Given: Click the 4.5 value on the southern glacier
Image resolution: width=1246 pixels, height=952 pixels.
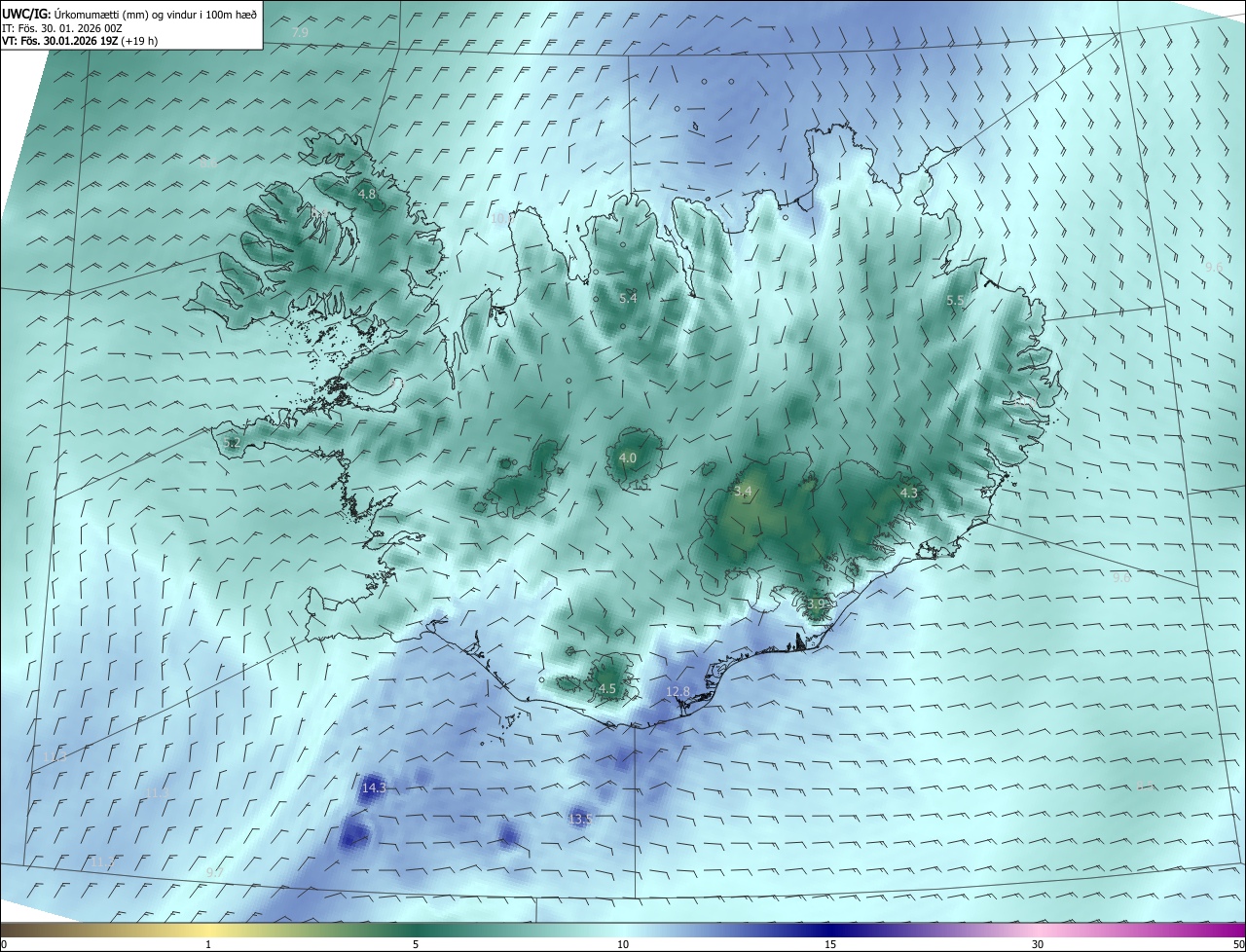Looking at the screenshot, I should (607, 688).
